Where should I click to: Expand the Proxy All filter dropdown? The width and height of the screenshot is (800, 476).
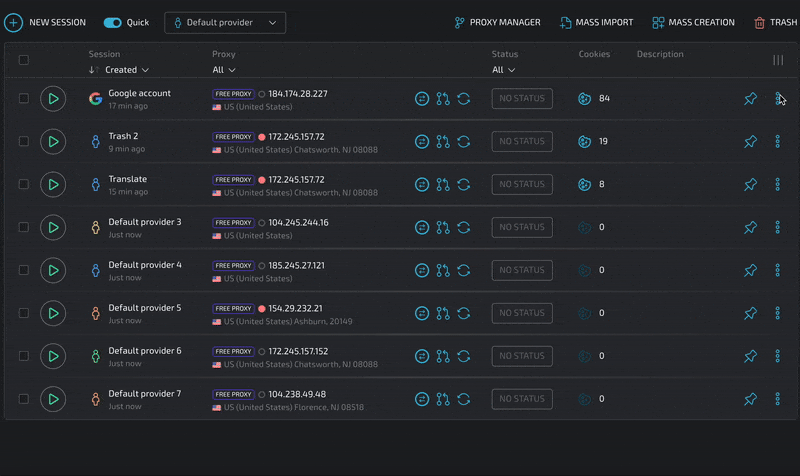click(x=224, y=70)
